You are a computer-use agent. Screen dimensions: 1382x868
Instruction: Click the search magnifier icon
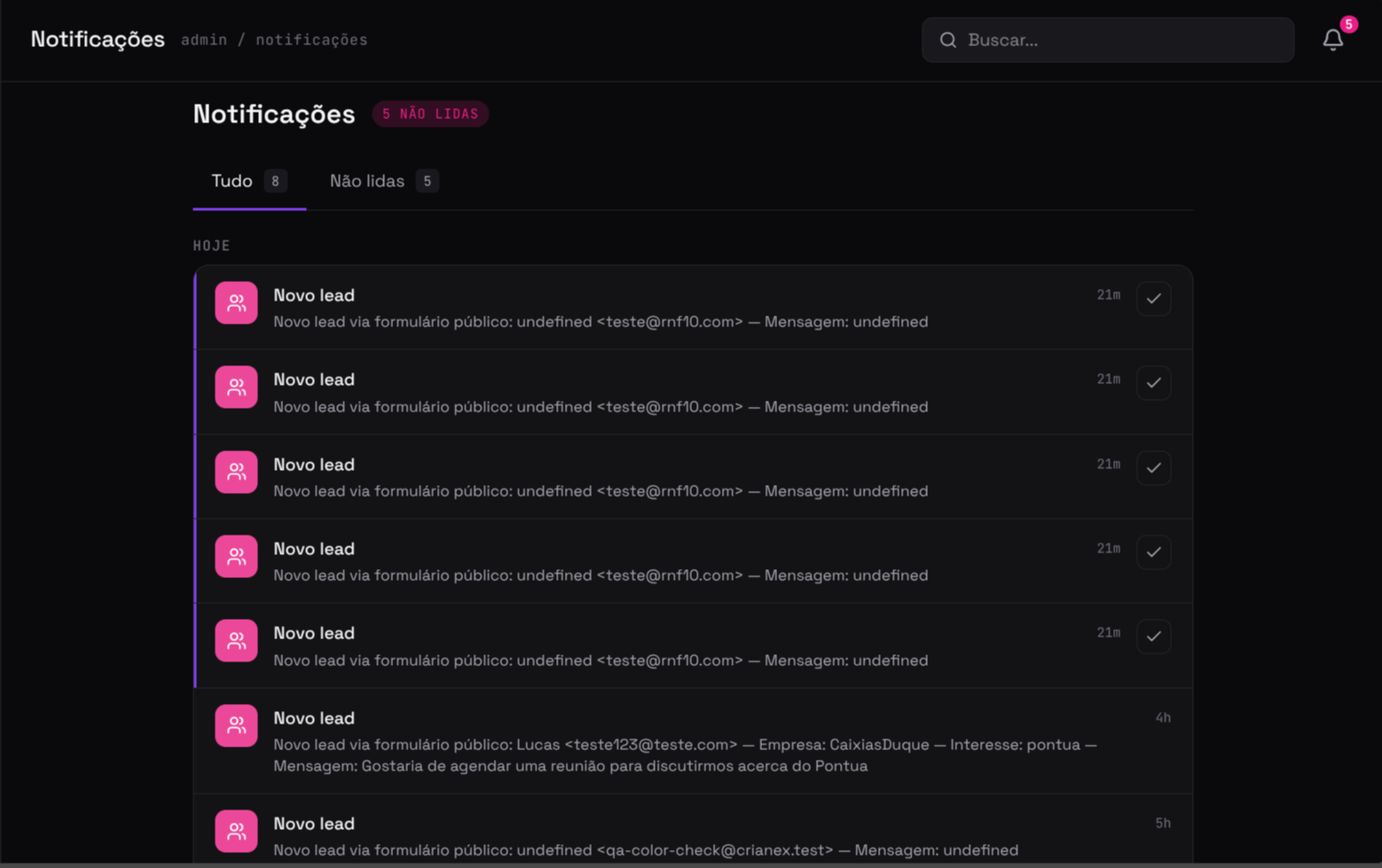point(947,40)
